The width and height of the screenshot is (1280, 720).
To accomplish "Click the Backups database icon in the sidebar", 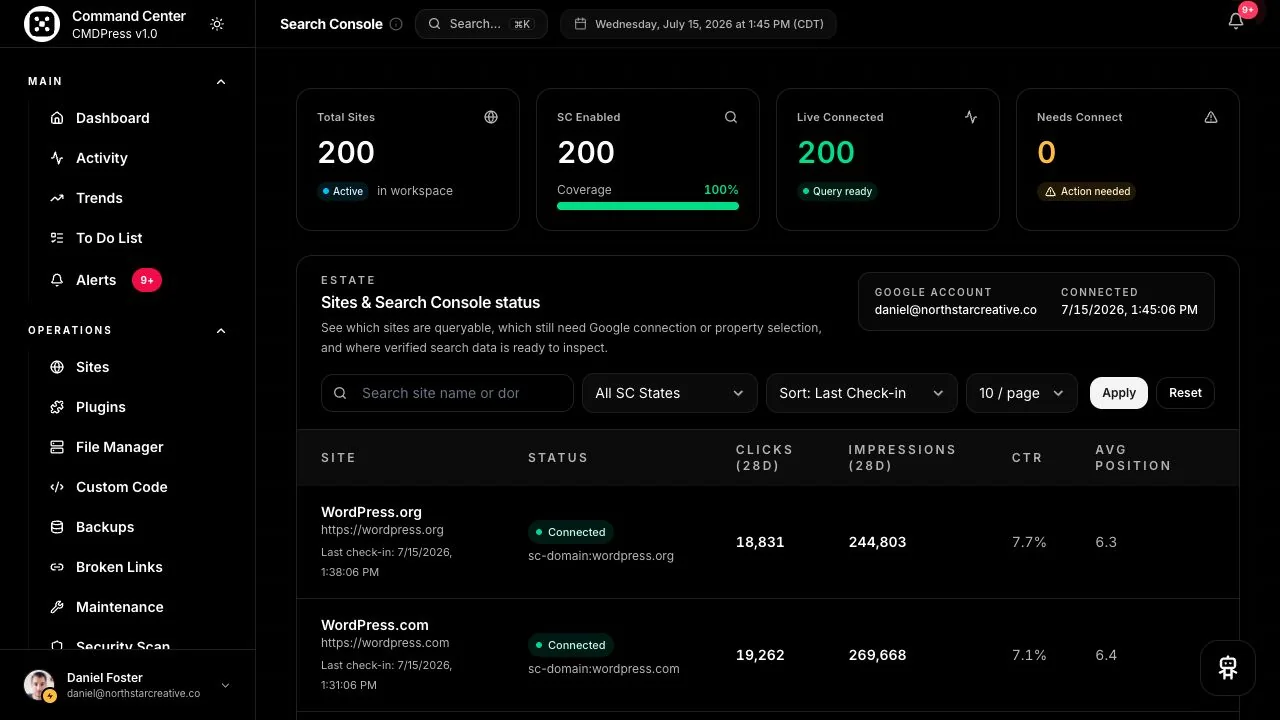I will tap(57, 527).
